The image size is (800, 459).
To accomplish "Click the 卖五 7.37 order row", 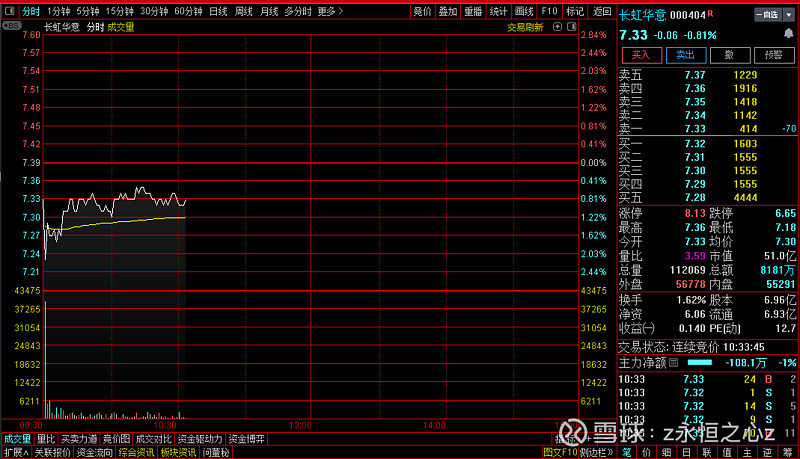I will point(708,75).
